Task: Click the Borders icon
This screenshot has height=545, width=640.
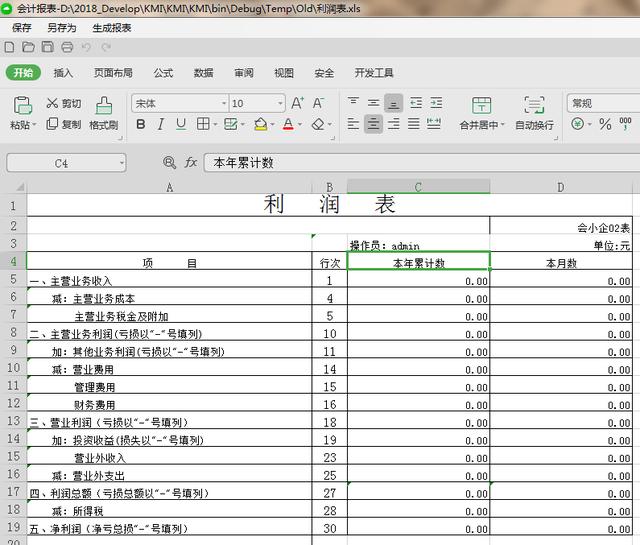Action: 203,124
